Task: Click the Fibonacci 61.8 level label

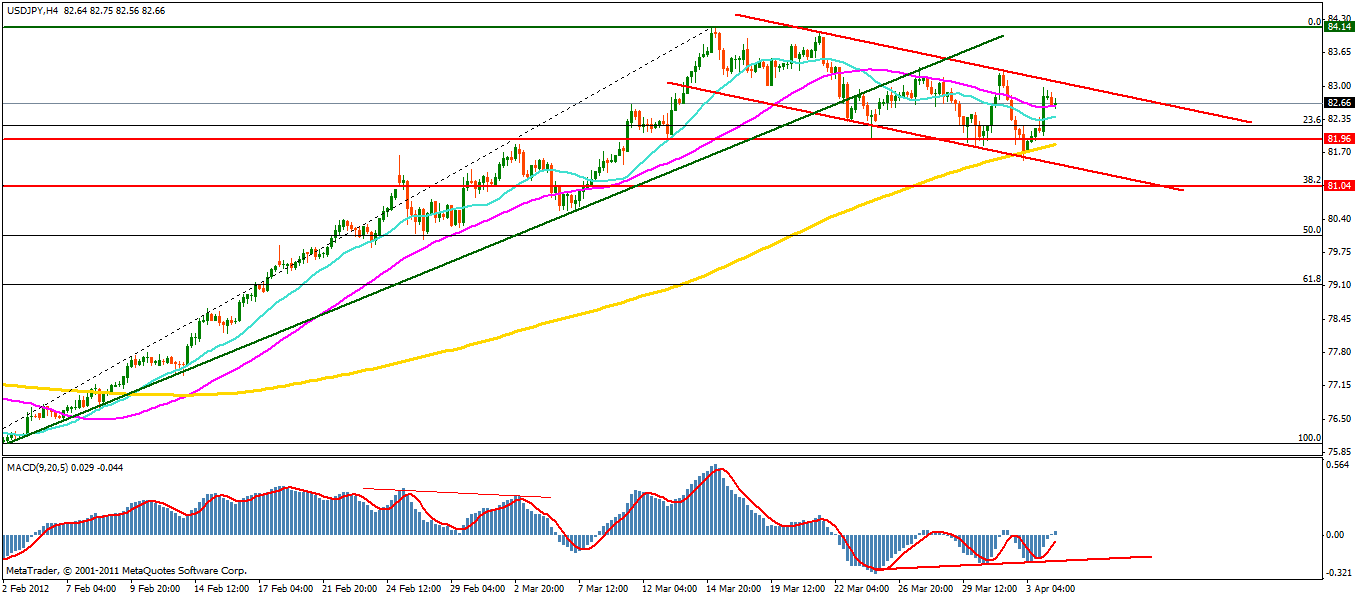Action: pos(1310,279)
